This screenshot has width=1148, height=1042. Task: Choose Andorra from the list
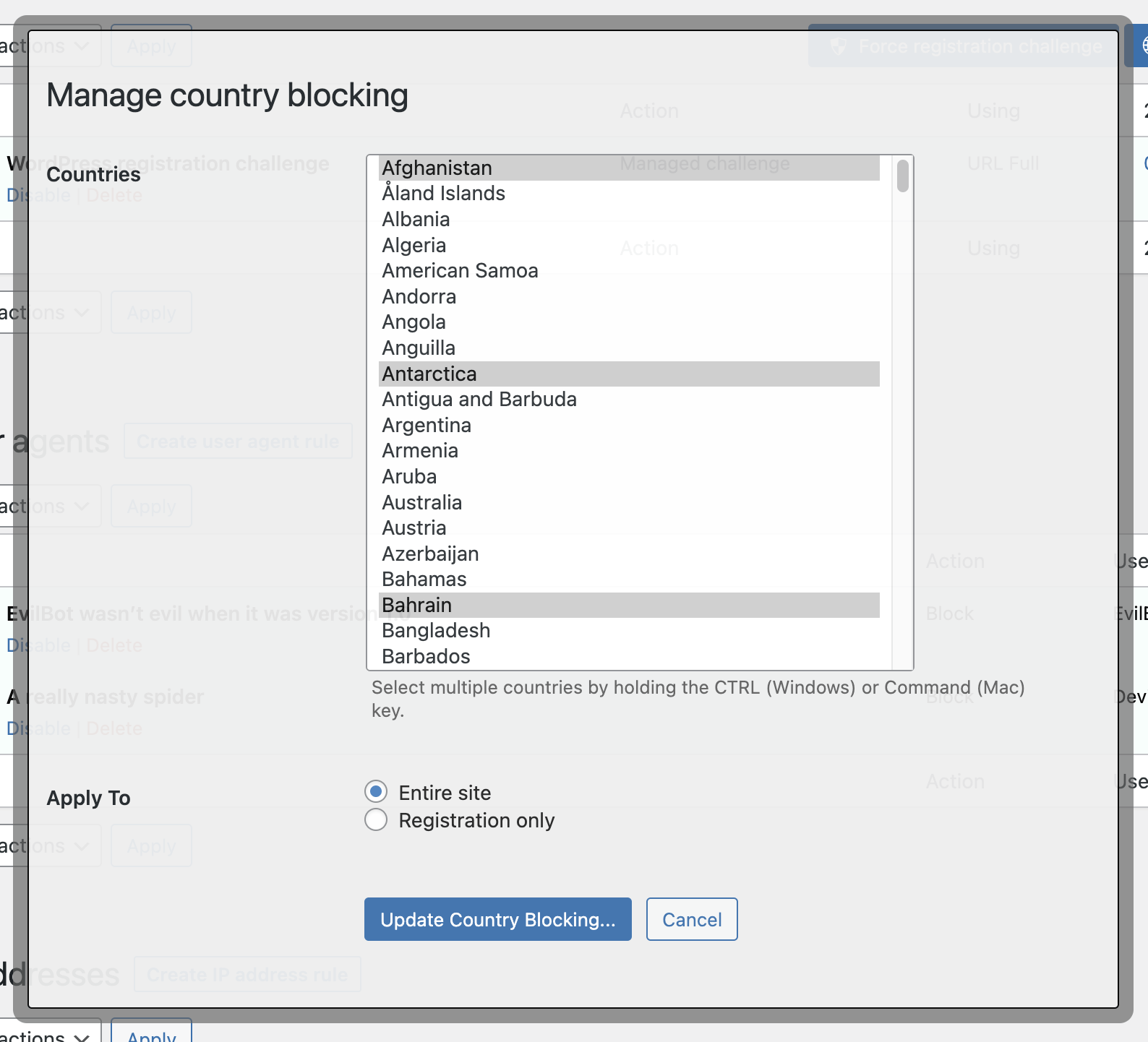pyautogui.click(x=629, y=296)
